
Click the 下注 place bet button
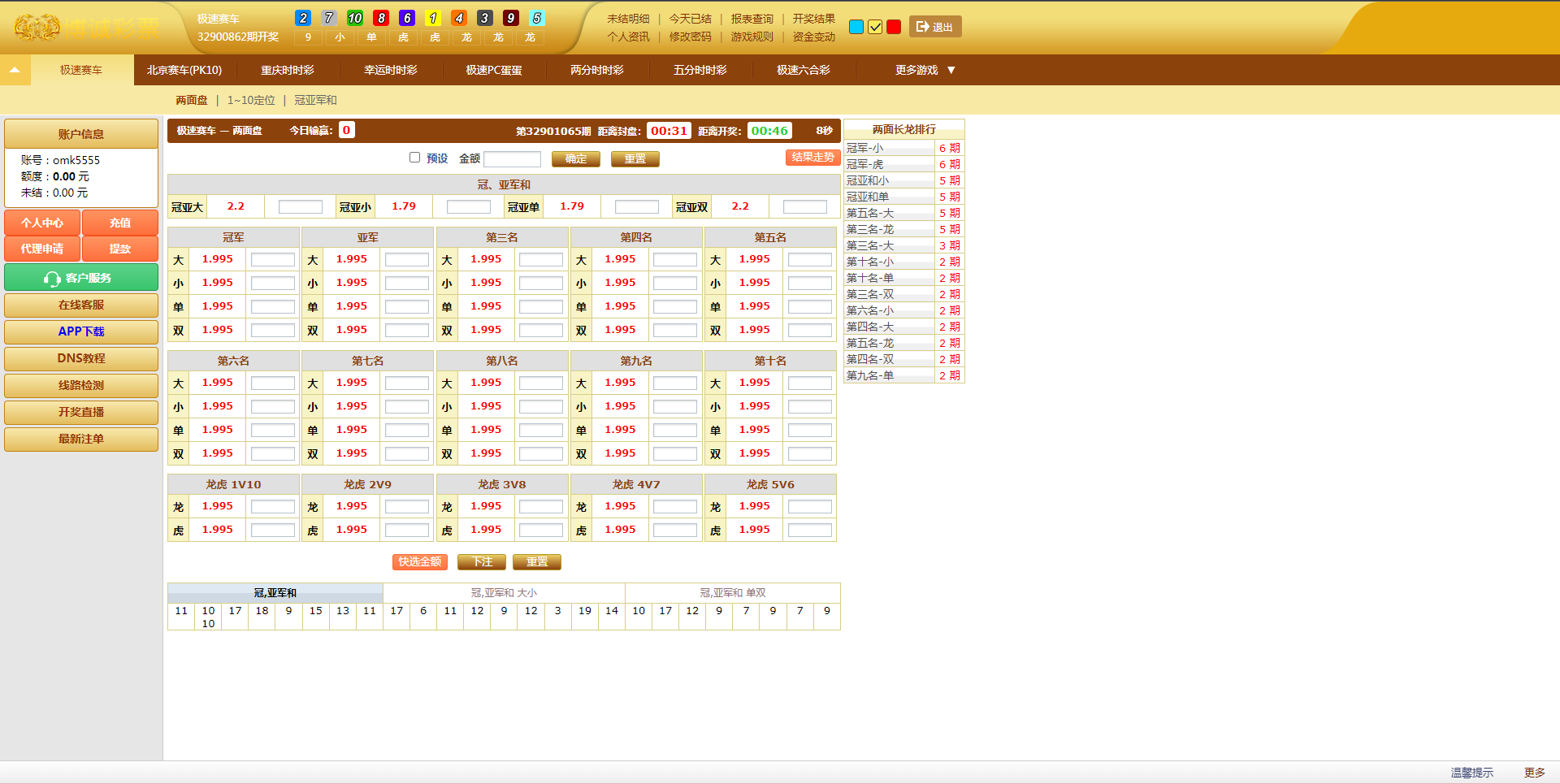(482, 562)
